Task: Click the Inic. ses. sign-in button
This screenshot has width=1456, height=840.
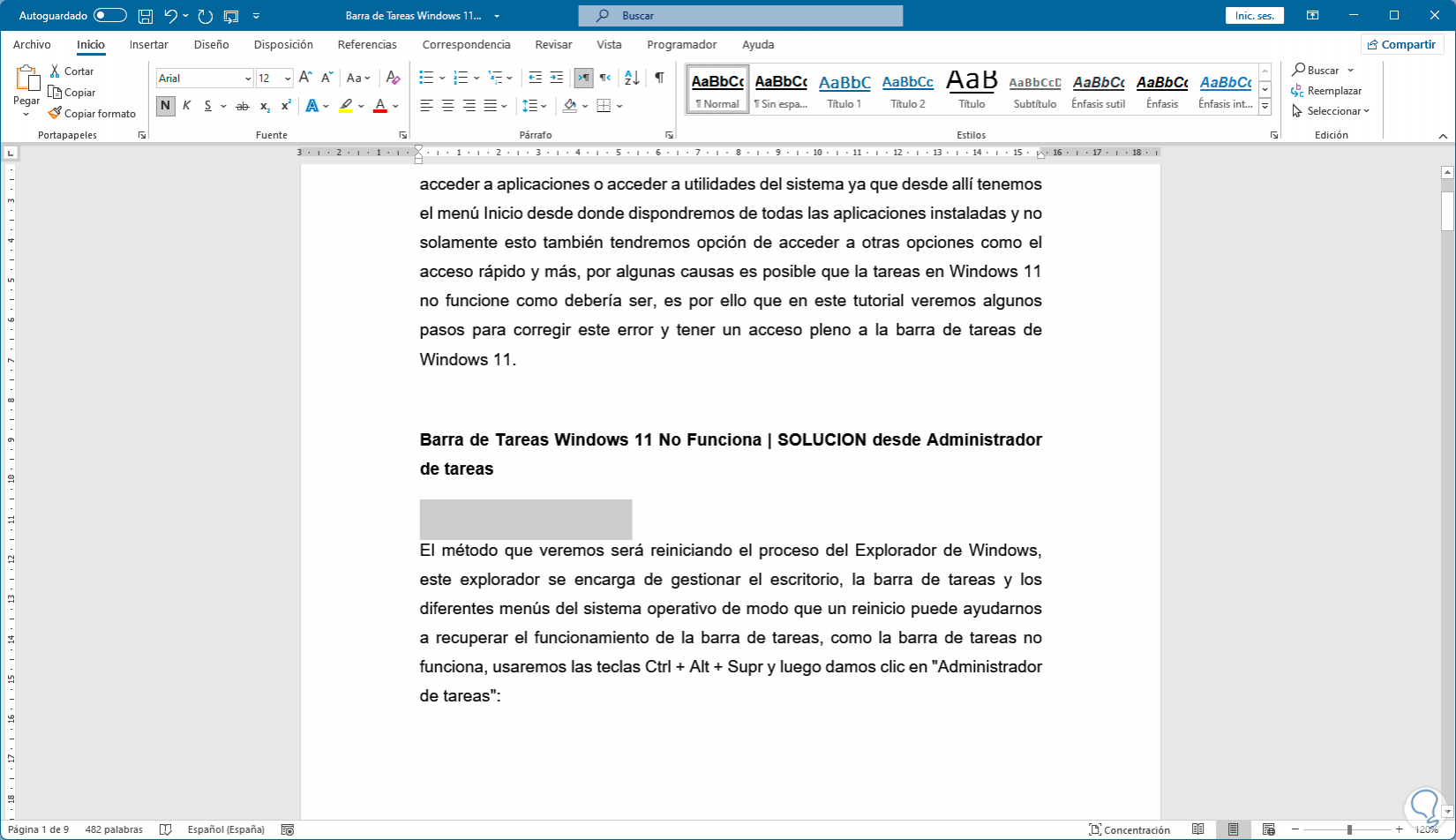Action: point(1255,16)
